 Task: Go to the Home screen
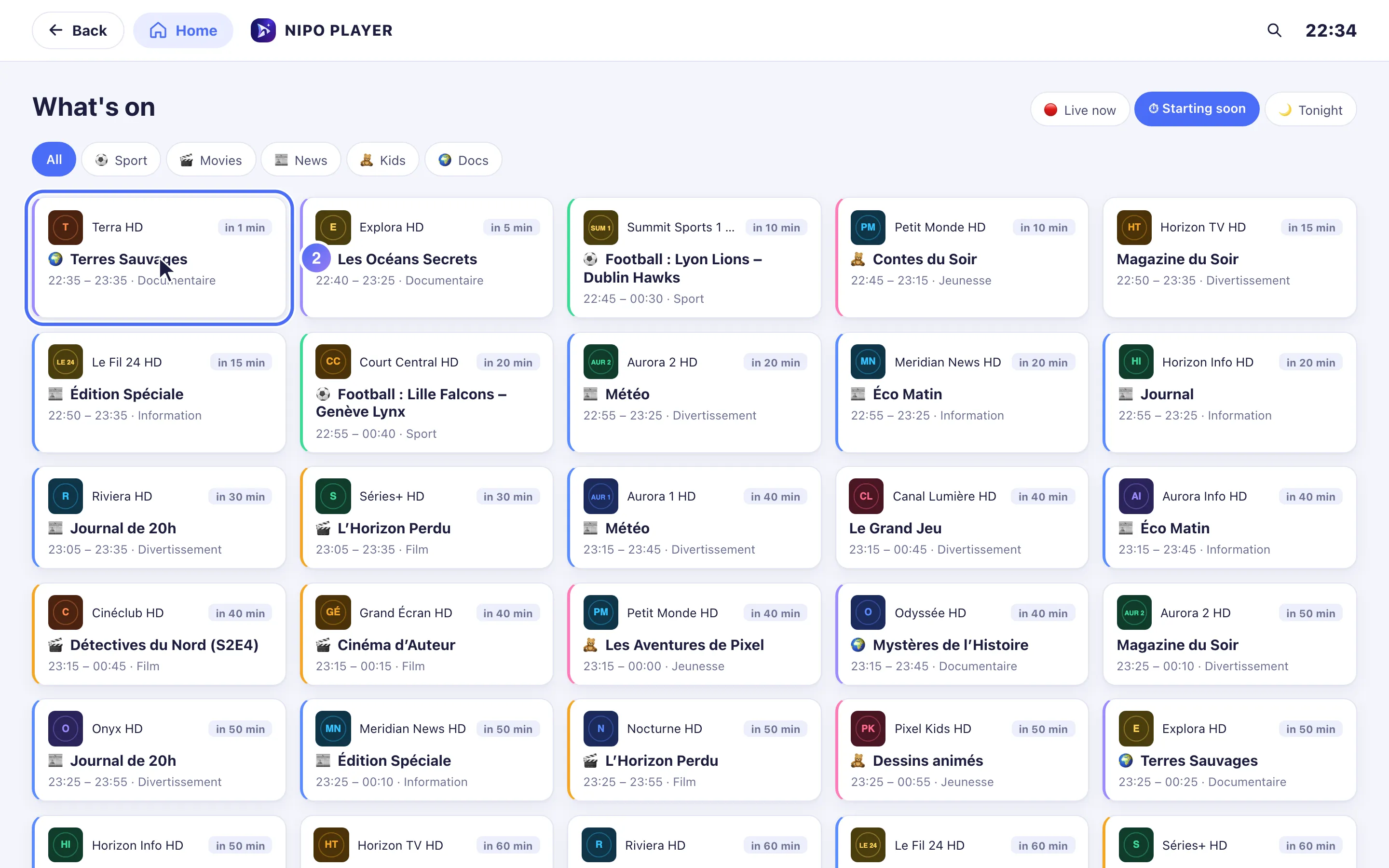[183, 30]
